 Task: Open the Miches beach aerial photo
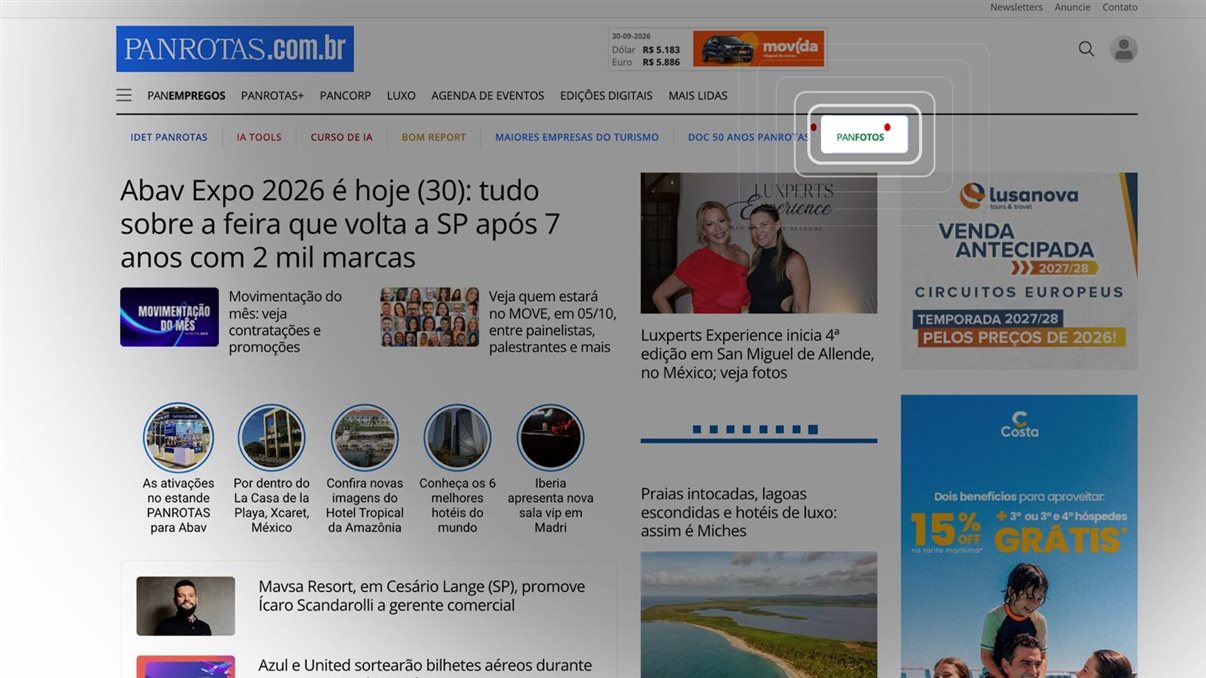tap(759, 615)
